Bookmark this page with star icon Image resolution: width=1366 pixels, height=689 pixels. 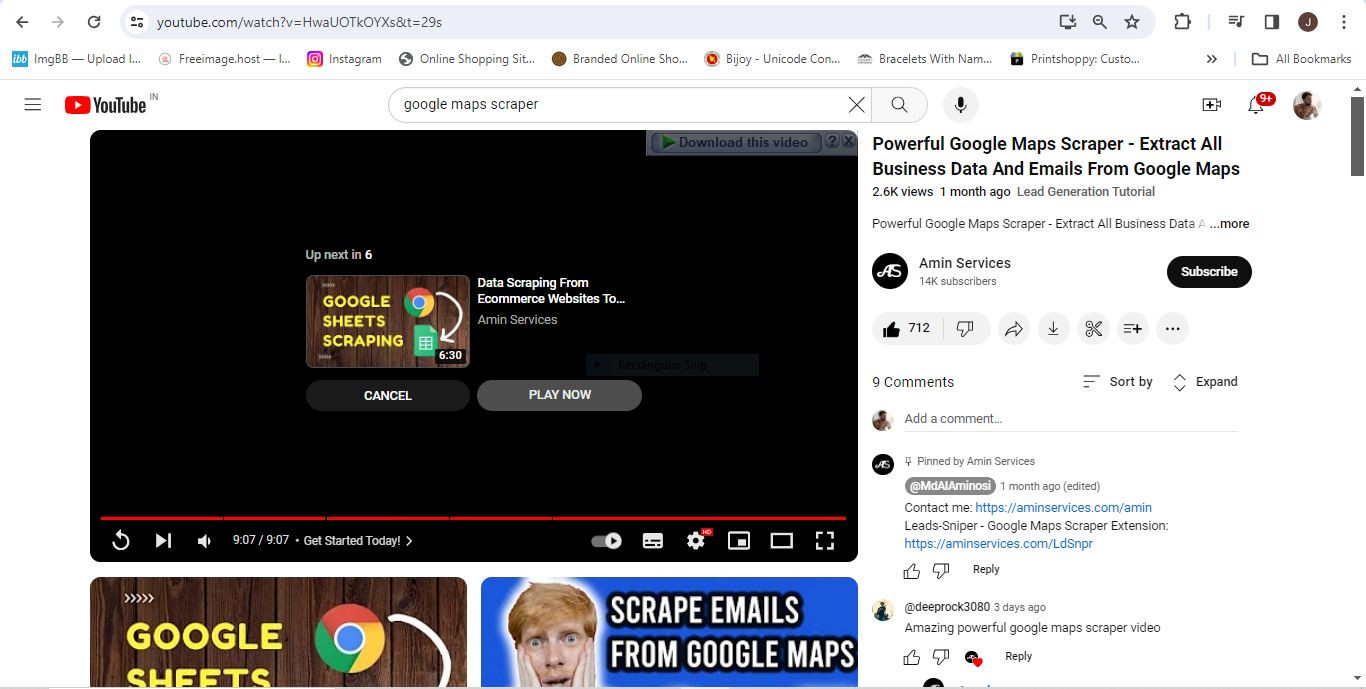coord(1132,21)
